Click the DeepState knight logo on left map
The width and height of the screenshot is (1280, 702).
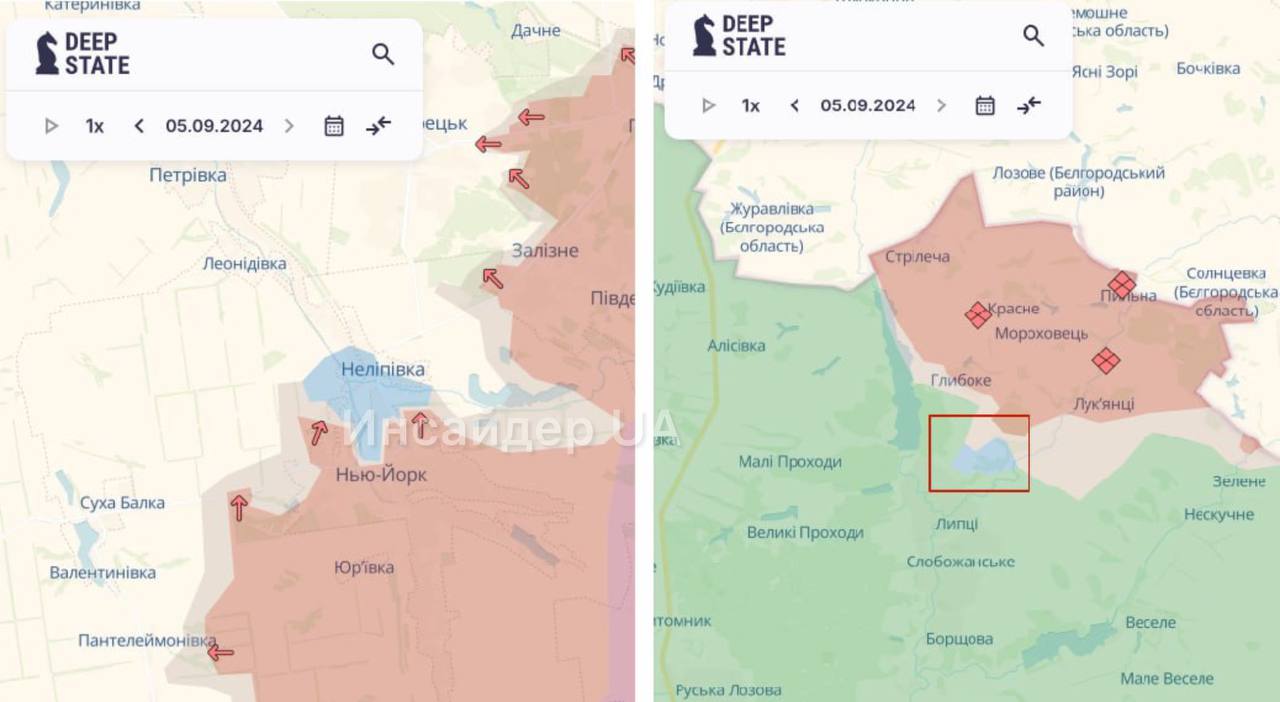pos(47,54)
